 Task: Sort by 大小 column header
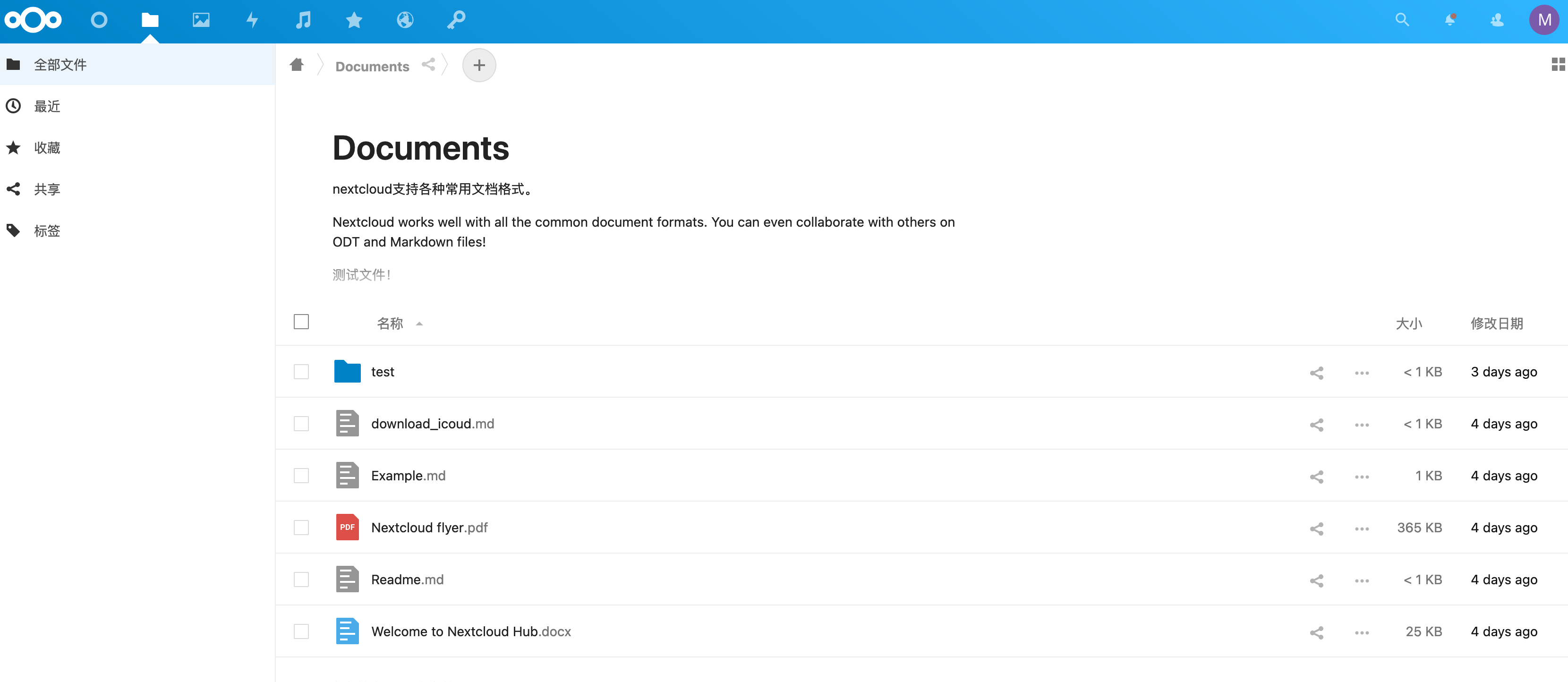(1408, 324)
